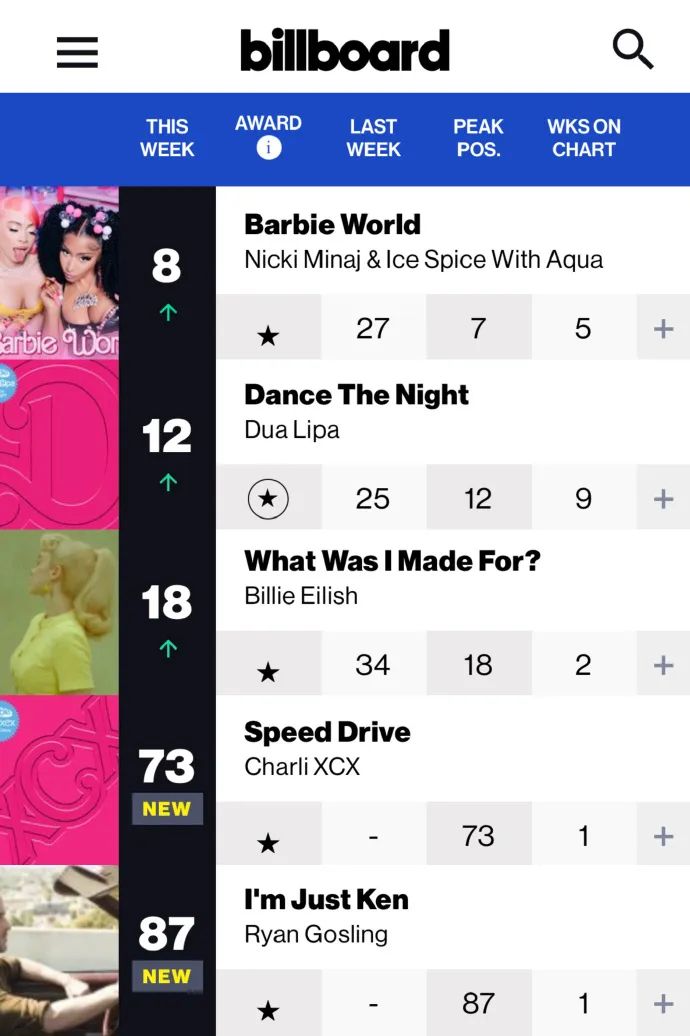Click the circled star for Dance The Night
Image resolution: width=690 pixels, height=1036 pixels.
click(268, 499)
